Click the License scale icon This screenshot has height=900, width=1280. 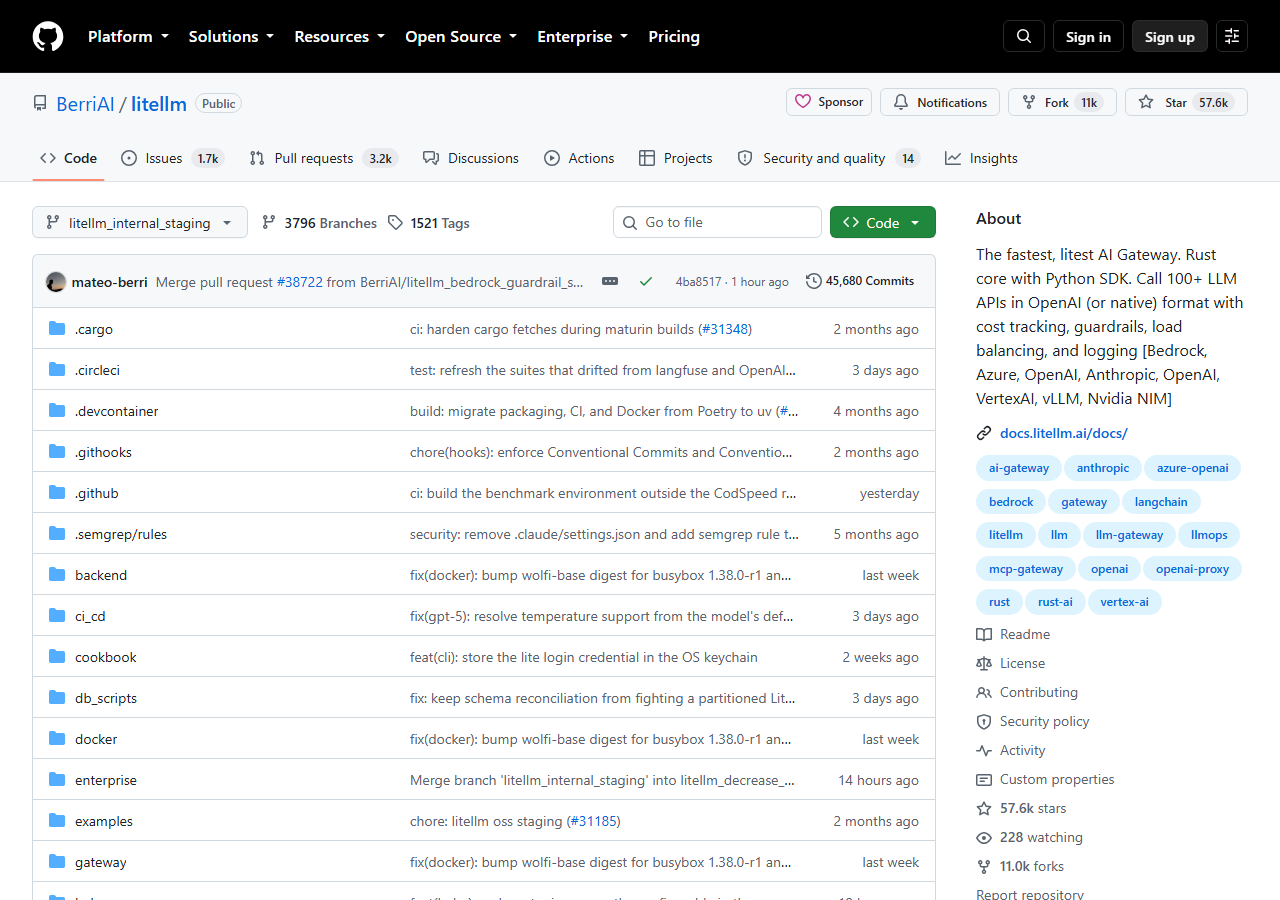click(984, 663)
